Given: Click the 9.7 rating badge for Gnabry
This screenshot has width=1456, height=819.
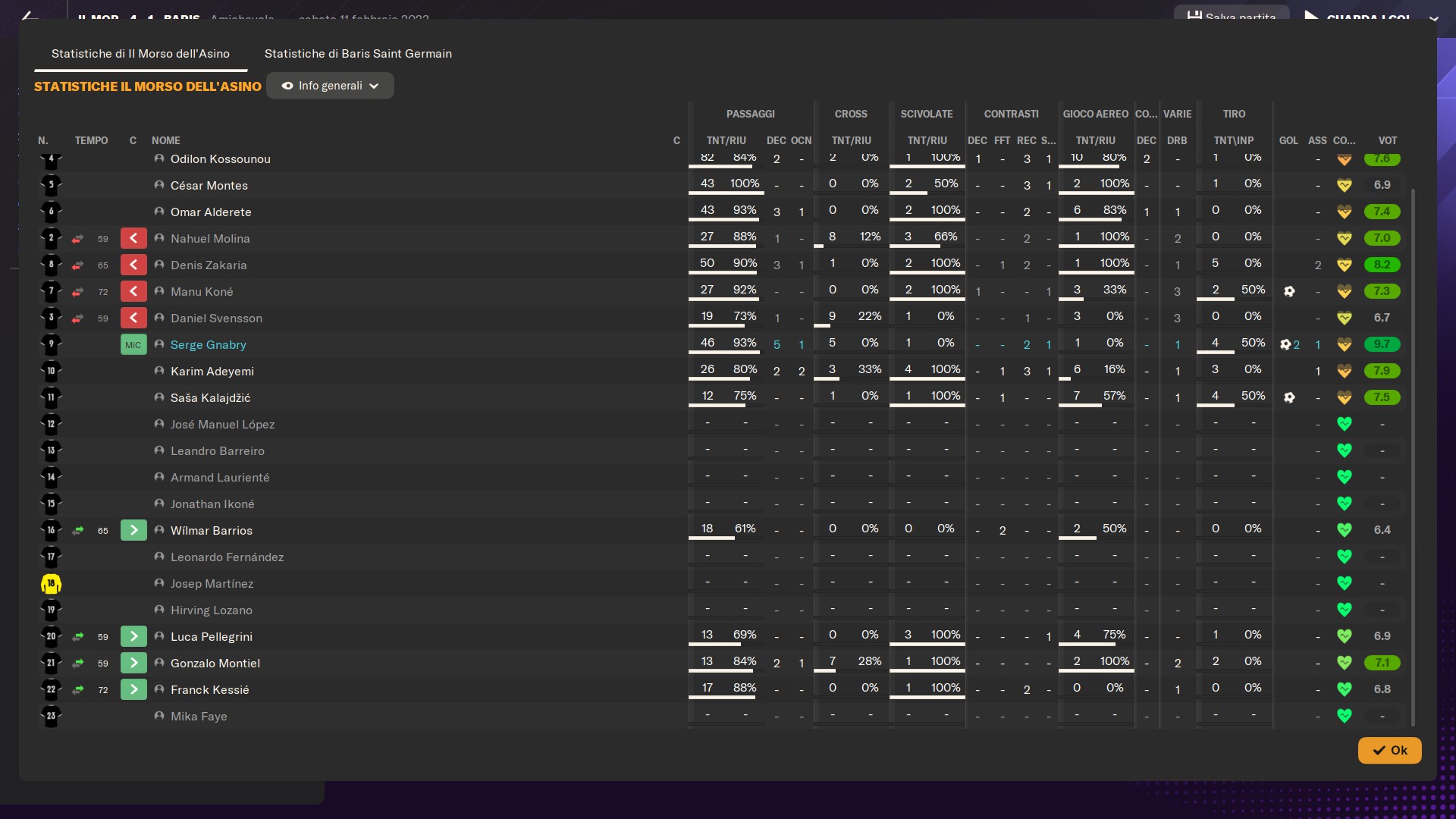Looking at the screenshot, I should coord(1382,344).
